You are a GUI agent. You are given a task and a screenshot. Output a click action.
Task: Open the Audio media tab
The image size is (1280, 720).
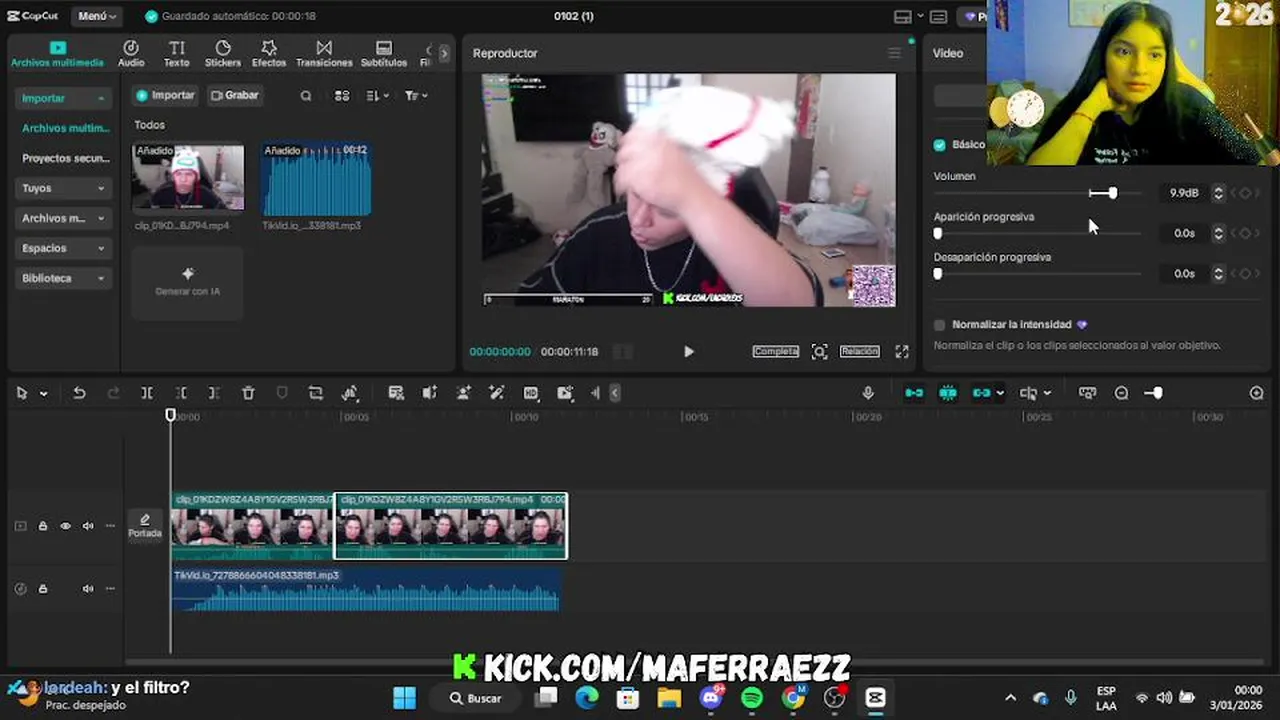point(131,53)
